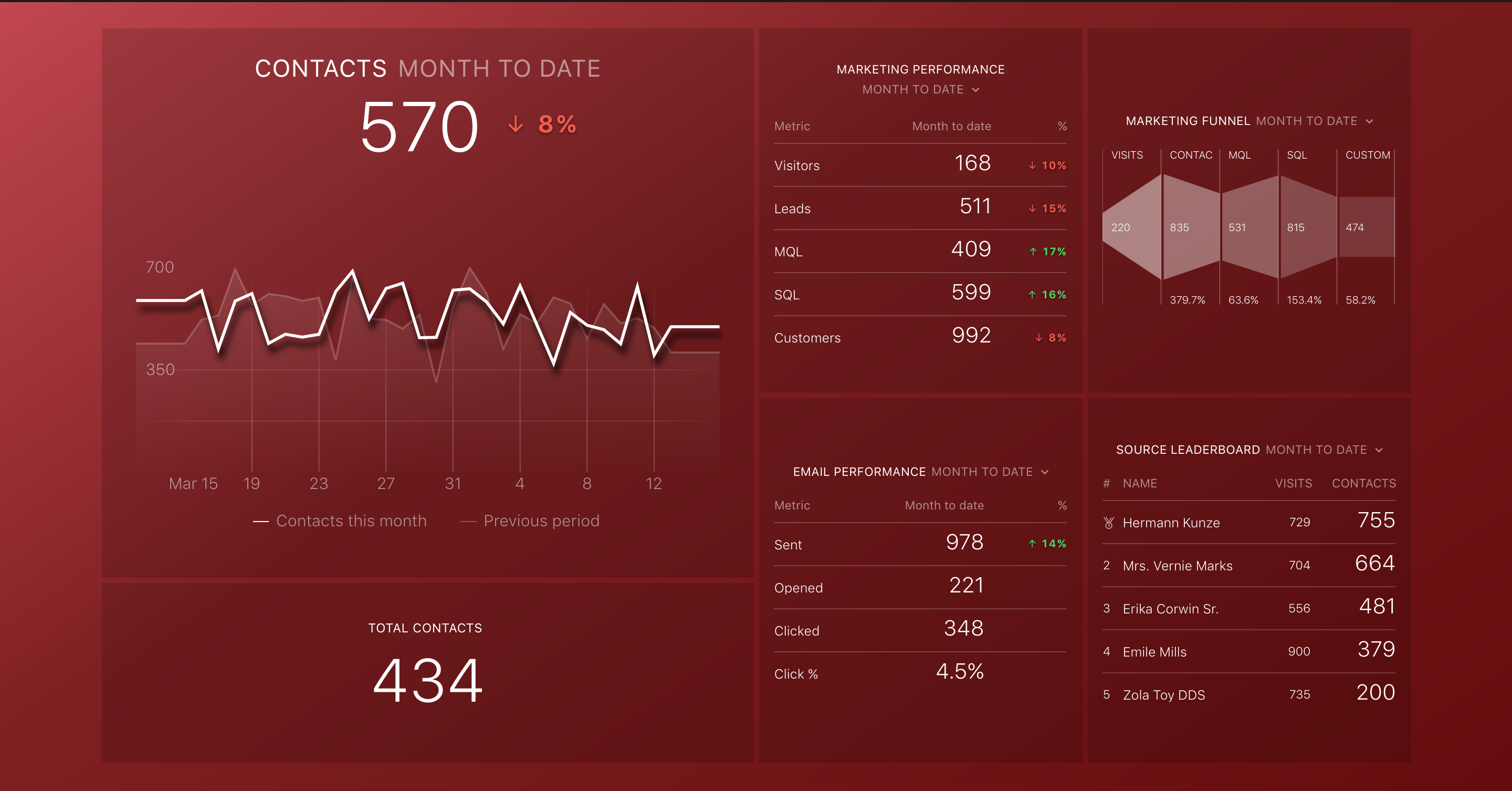This screenshot has width=1512, height=791.
Task: Click the Total Contacts 434 number
Action: [427, 680]
